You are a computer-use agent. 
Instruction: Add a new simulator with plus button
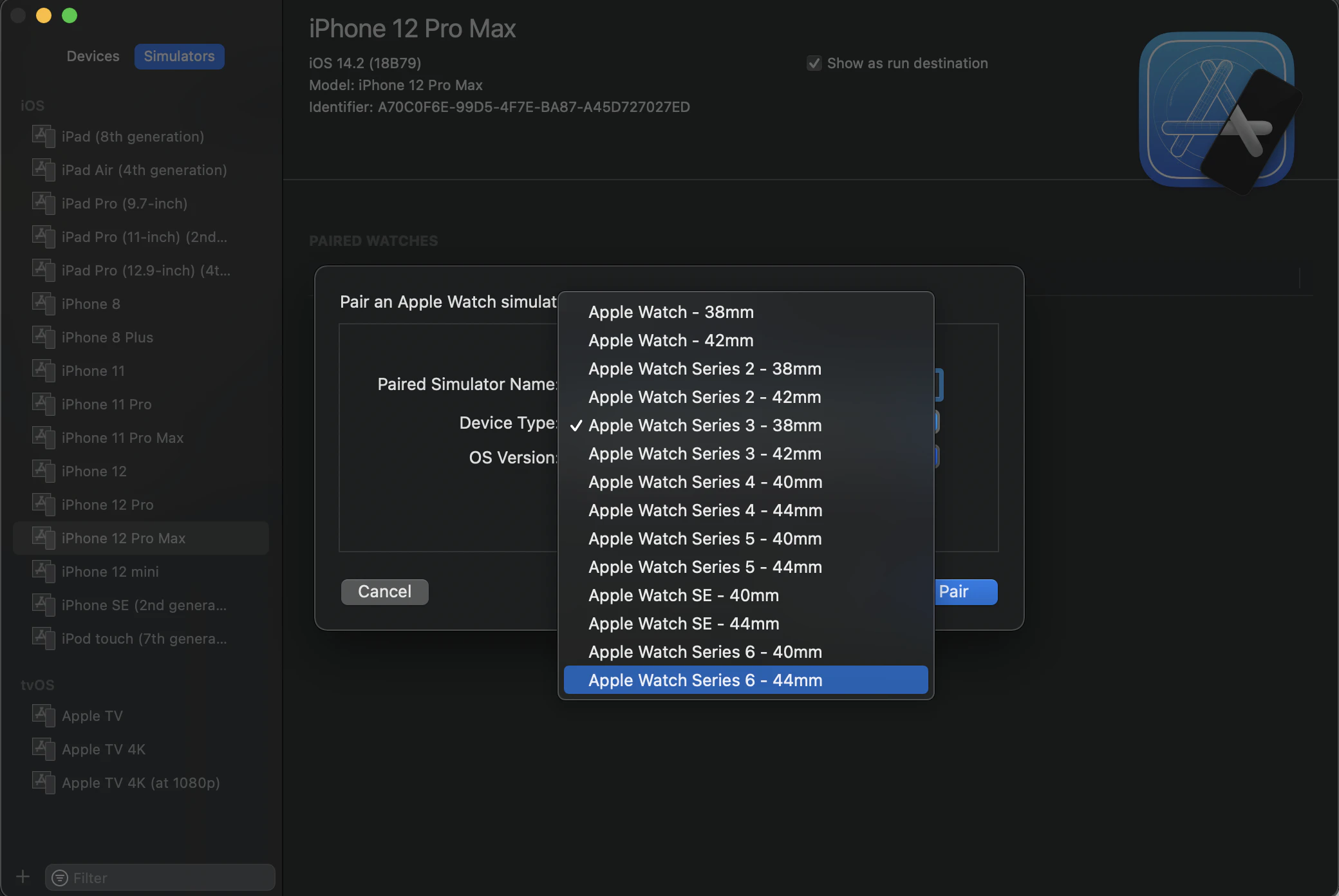coord(23,877)
